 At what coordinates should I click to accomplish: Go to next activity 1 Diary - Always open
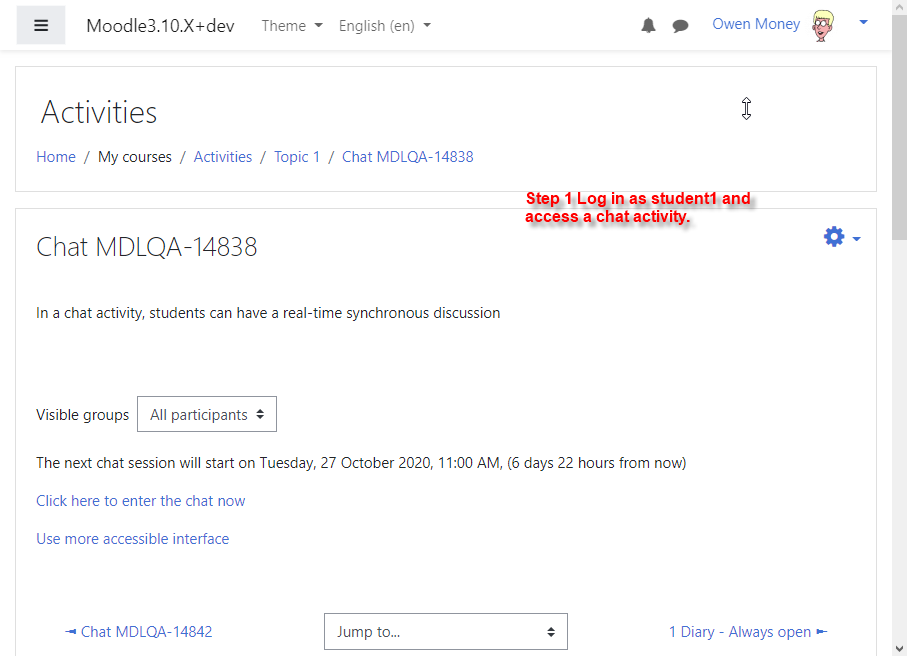[748, 632]
